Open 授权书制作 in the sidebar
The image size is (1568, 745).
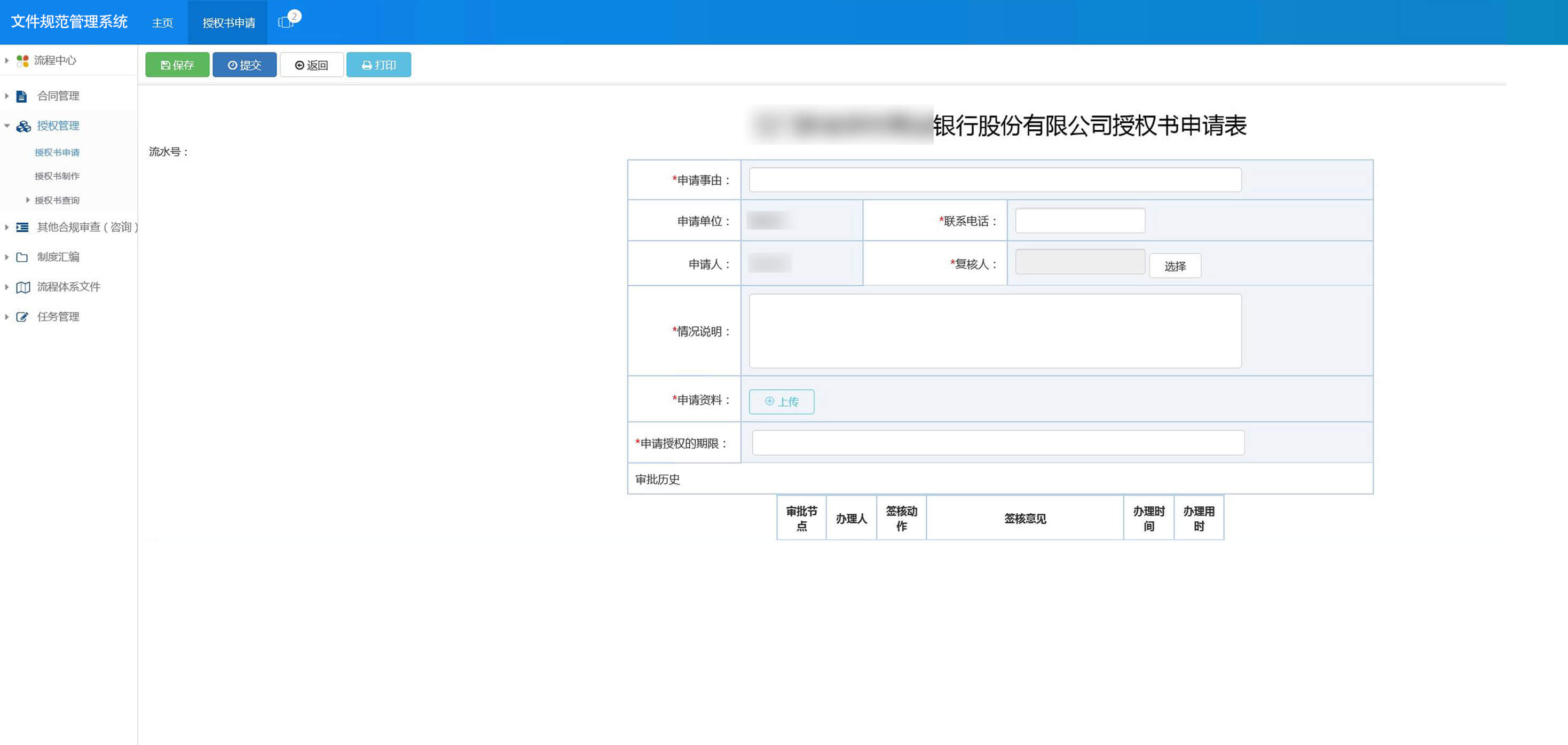click(x=57, y=176)
